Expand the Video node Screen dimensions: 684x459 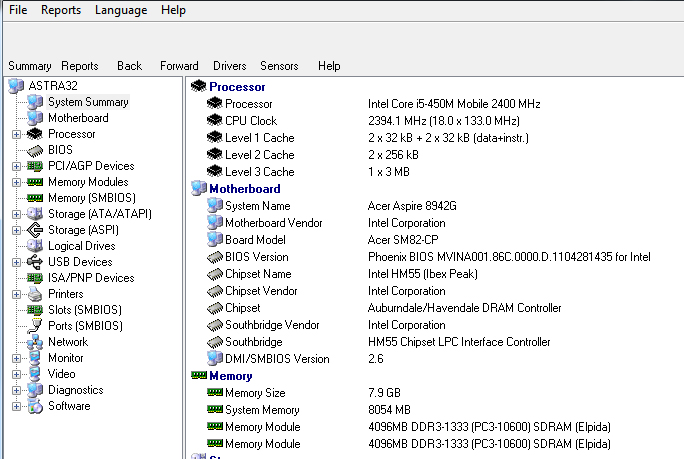[x=16, y=374]
